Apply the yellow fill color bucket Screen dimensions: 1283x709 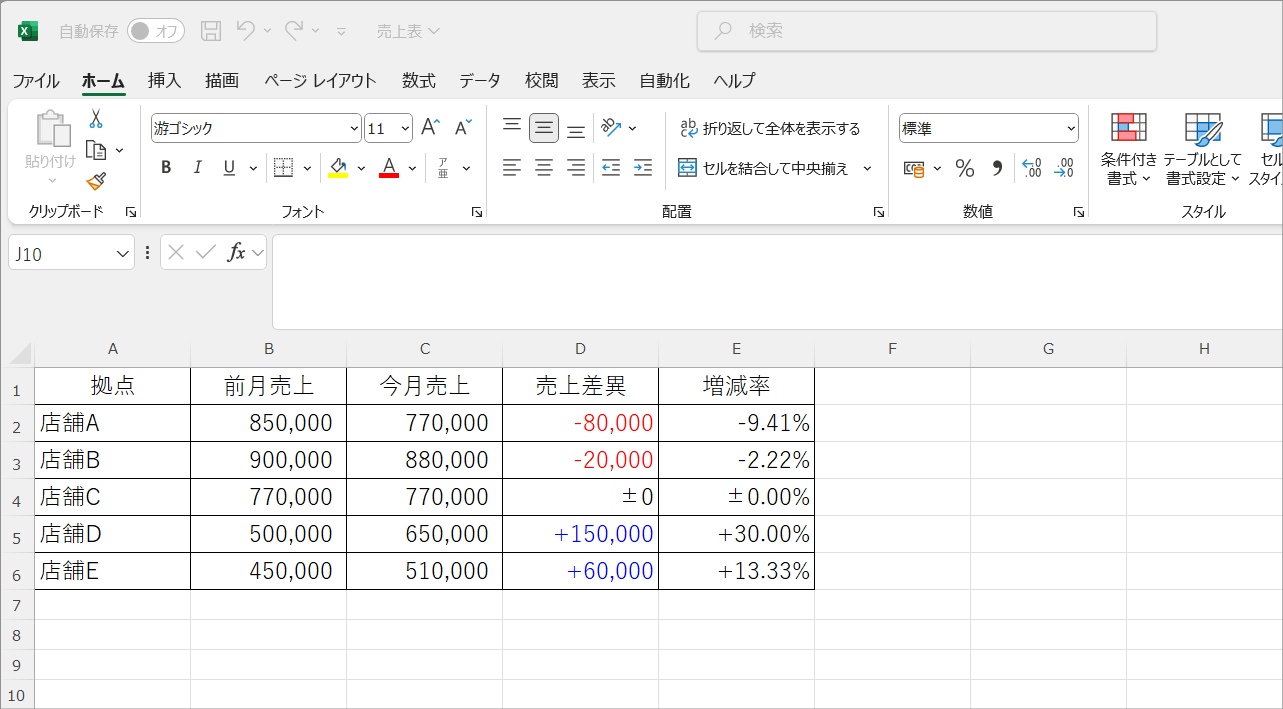[x=338, y=168]
